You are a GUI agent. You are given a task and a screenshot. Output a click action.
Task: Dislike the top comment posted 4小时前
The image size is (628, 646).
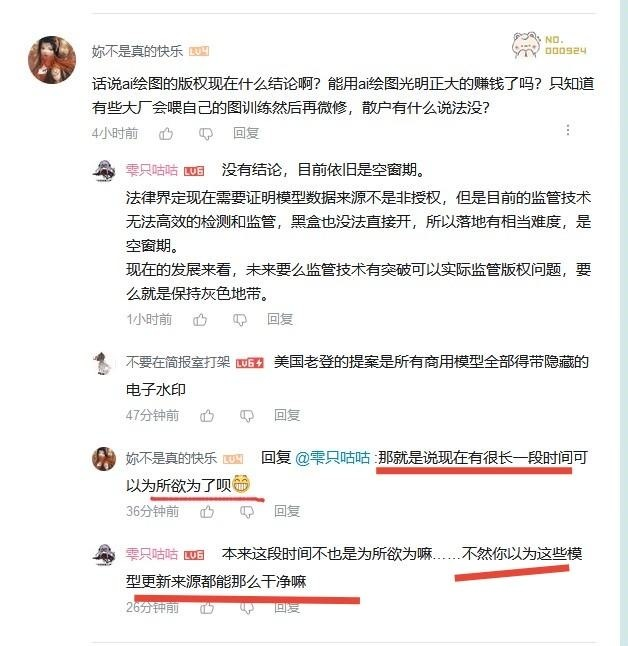click(206, 133)
